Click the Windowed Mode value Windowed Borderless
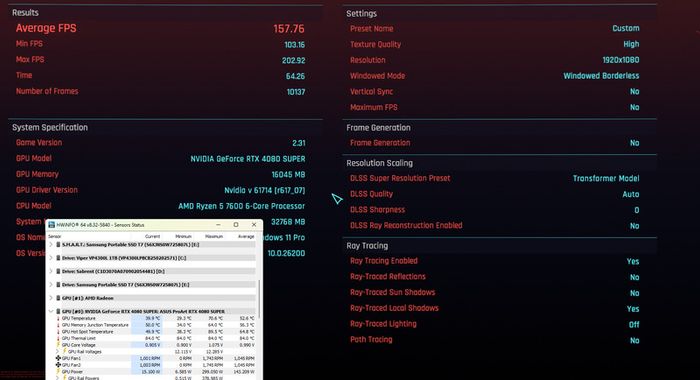 click(x=601, y=76)
